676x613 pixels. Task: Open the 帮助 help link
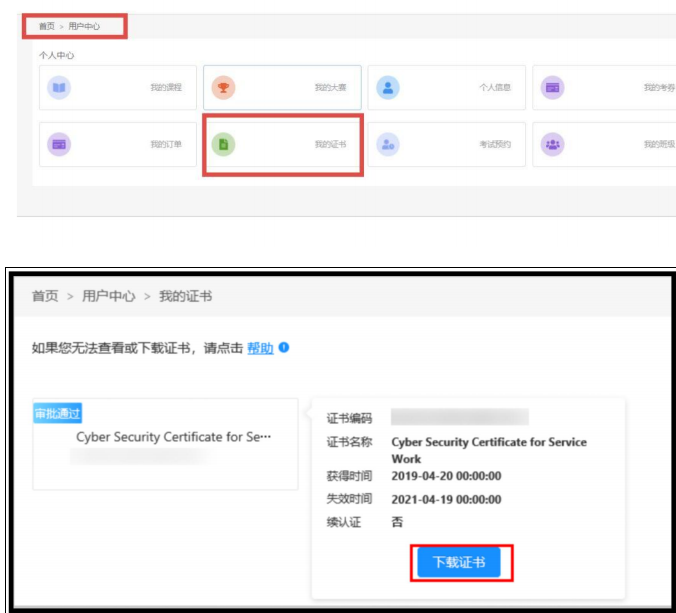(x=260, y=348)
